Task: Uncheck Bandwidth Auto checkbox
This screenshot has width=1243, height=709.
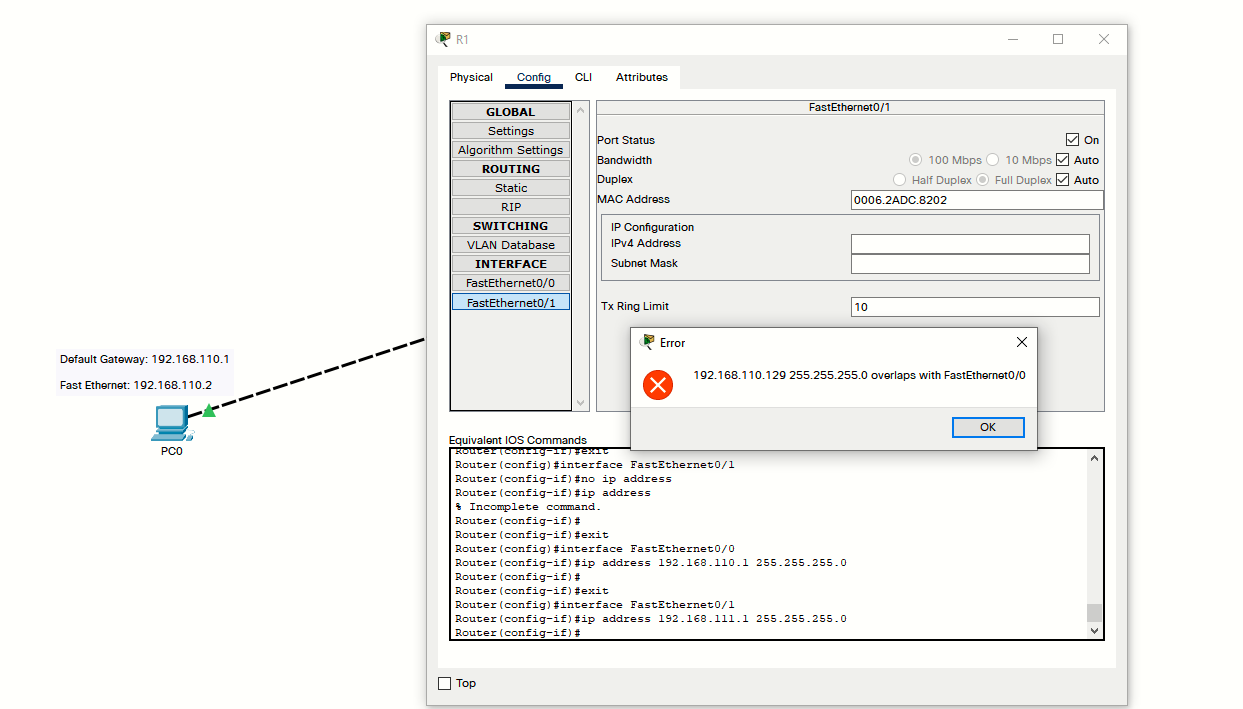Action: click(x=1065, y=159)
